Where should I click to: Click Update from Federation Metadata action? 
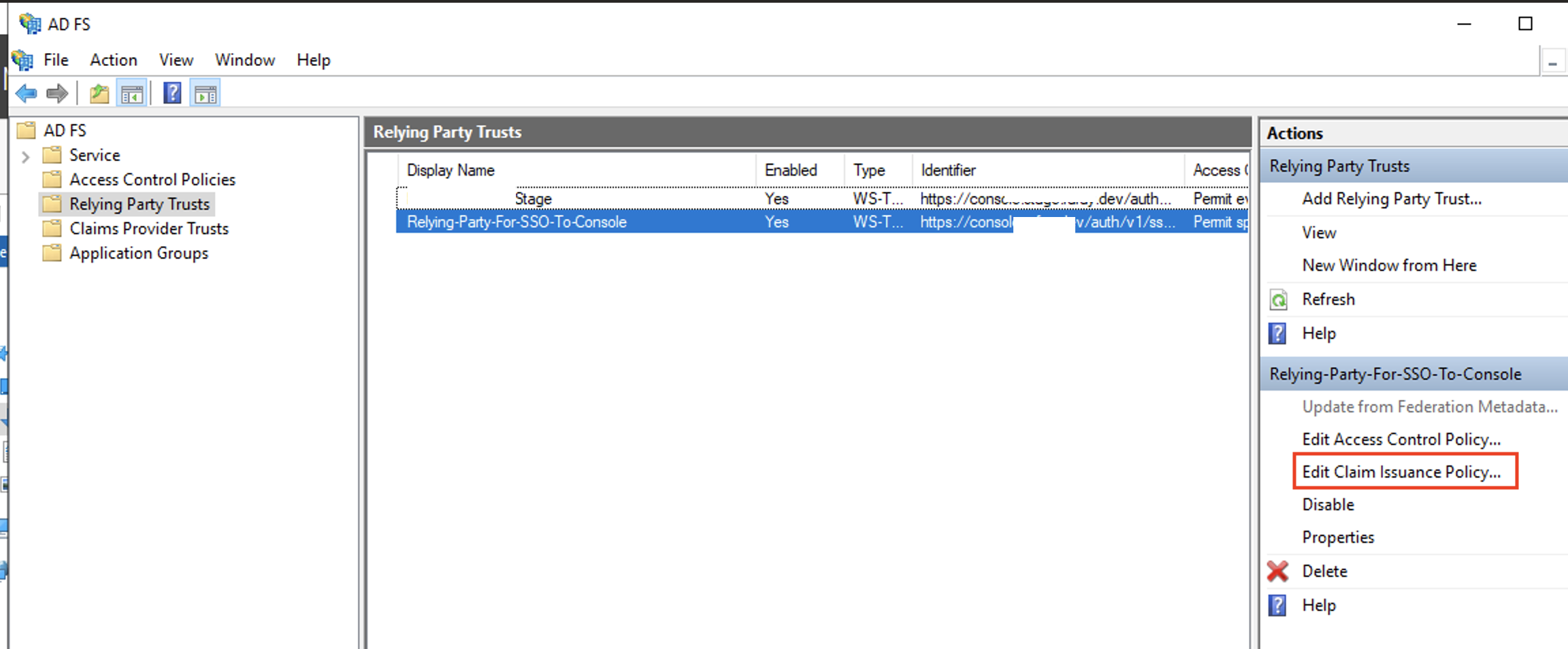(1430, 407)
